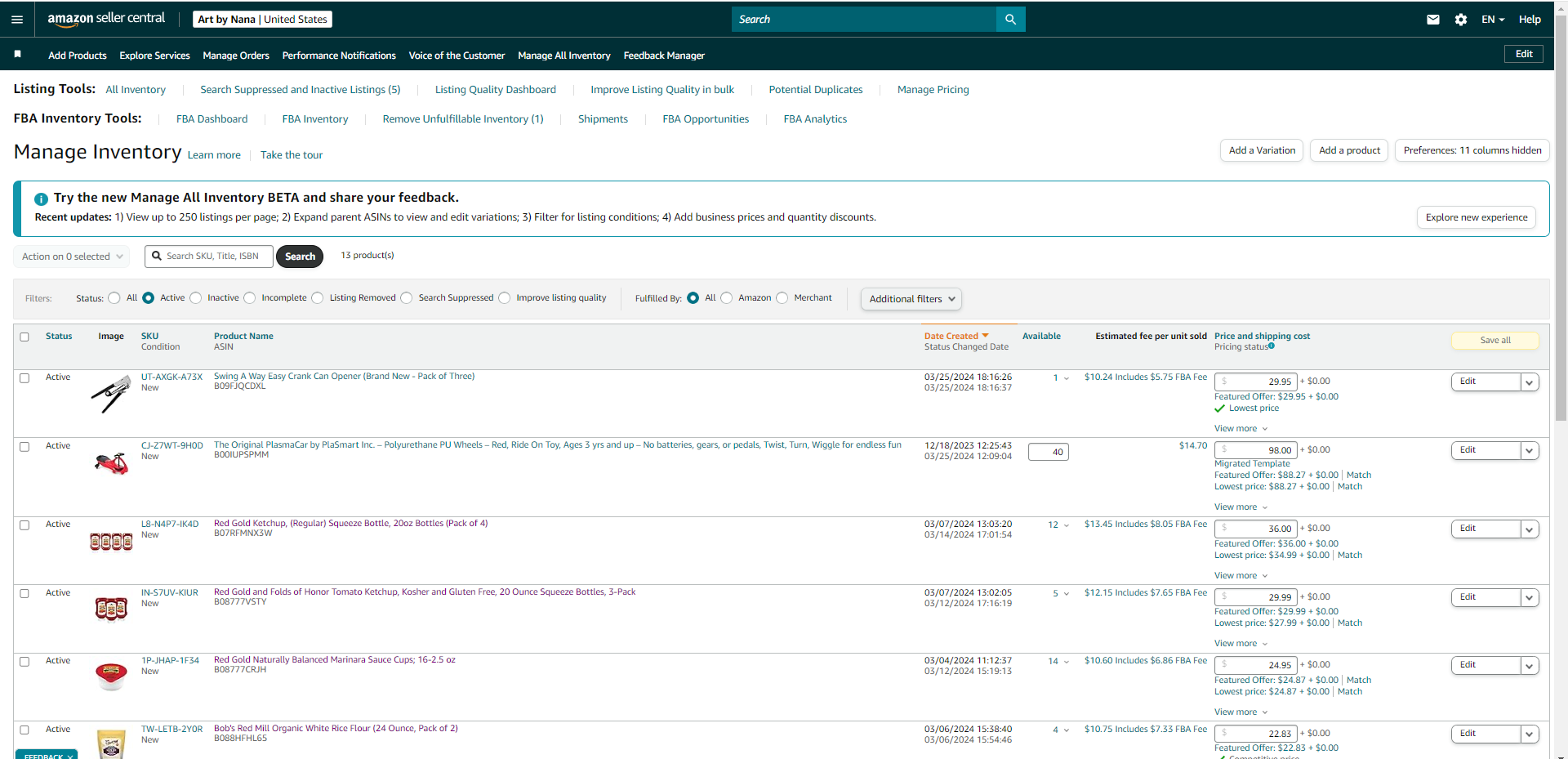The image size is (1568, 759).
Task: Click the magnifier search button in header
Action: (x=1010, y=20)
